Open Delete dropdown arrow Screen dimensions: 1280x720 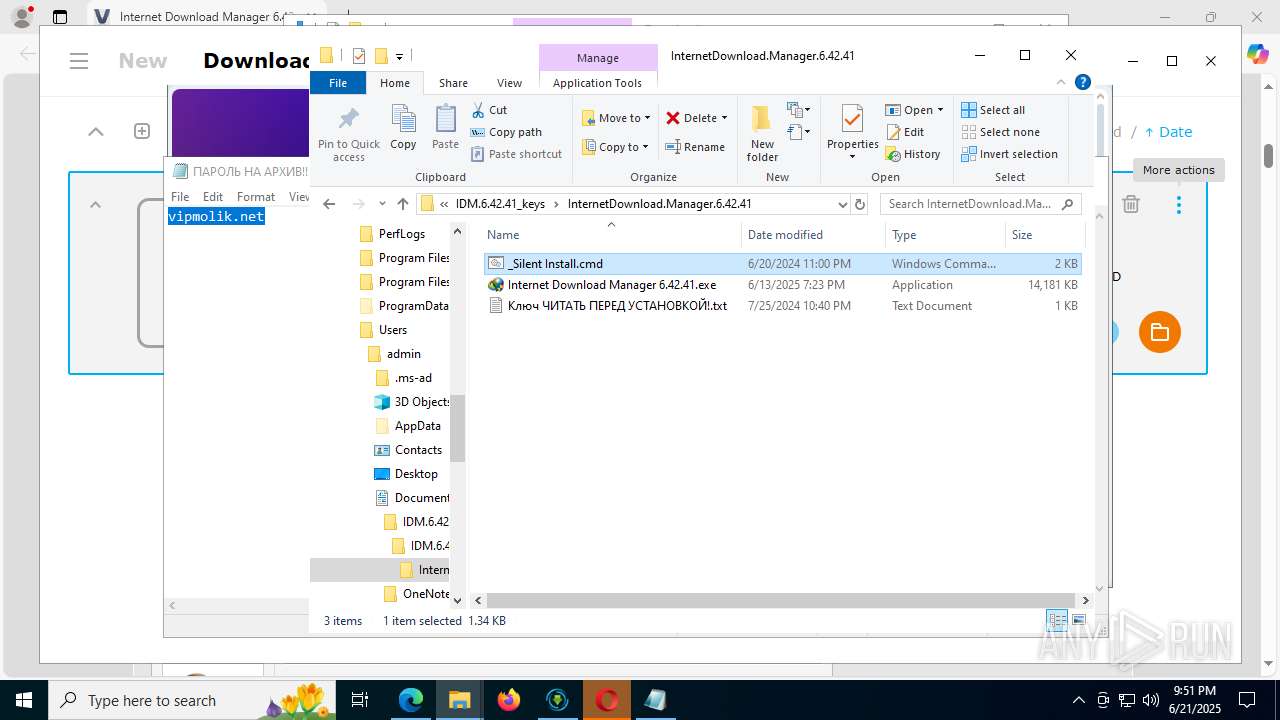pos(724,118)
